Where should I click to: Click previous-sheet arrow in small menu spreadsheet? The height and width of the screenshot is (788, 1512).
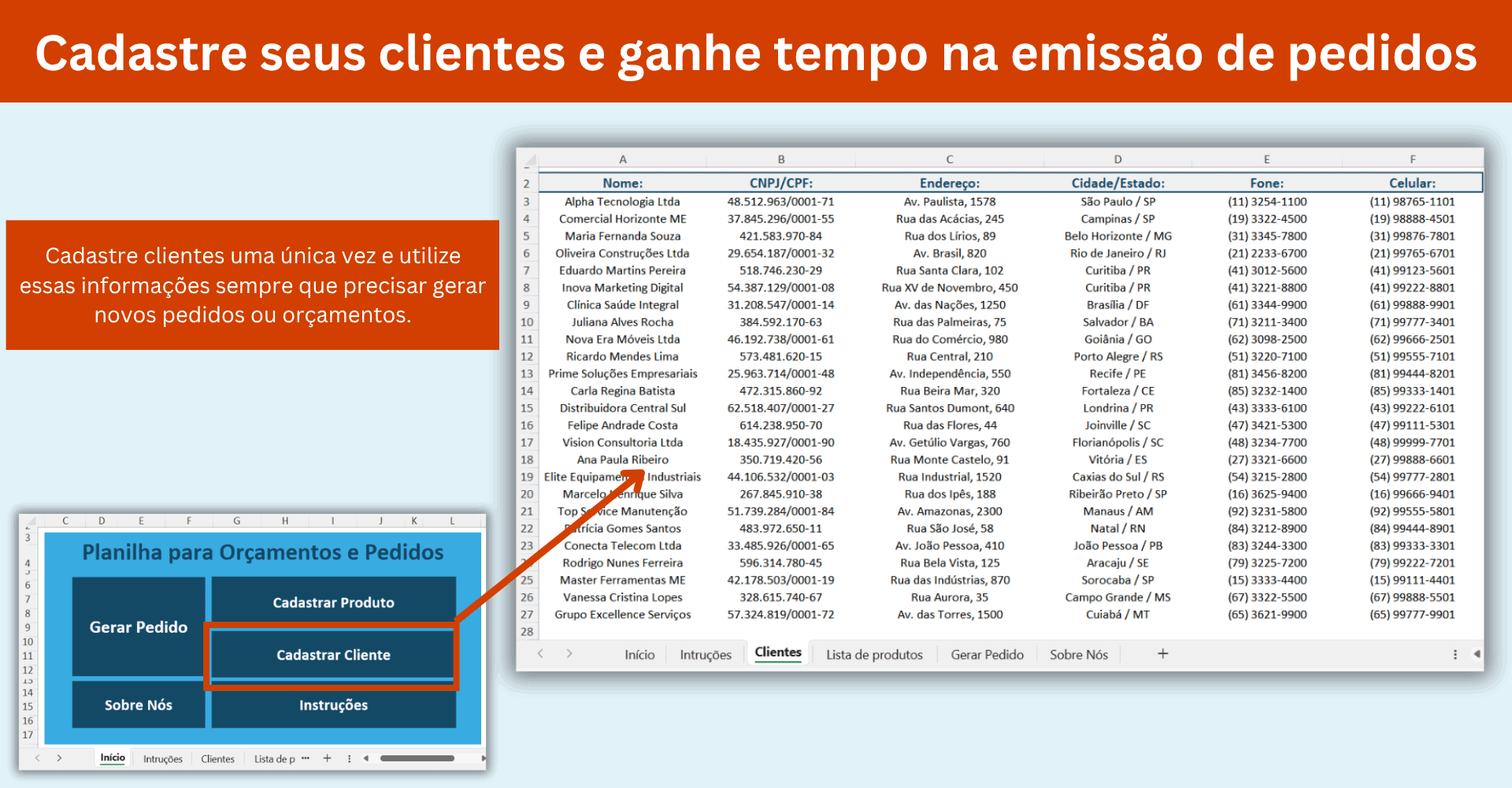click(x=37, y=758)
